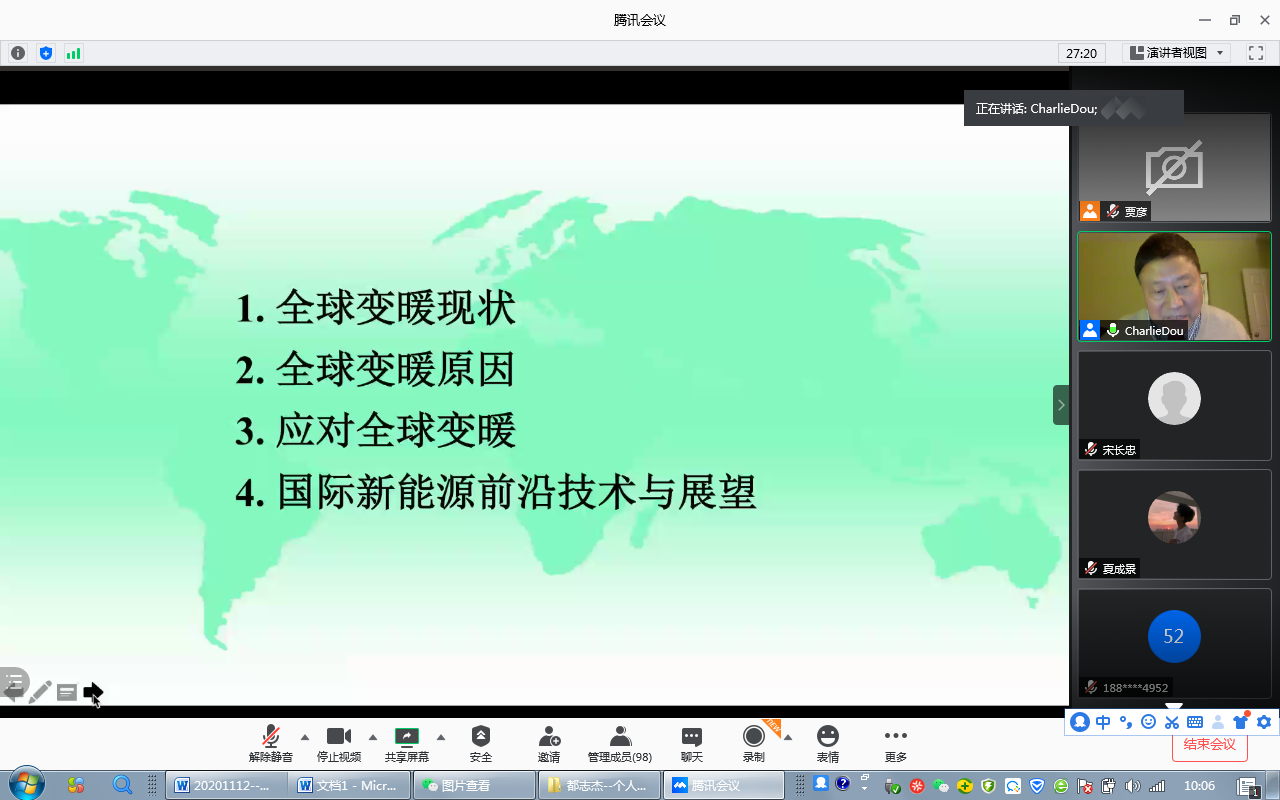Open the 演讲者视图 view layout dropdown
The height and width of the screenshot is (800, 1280).
(1176, 53)
